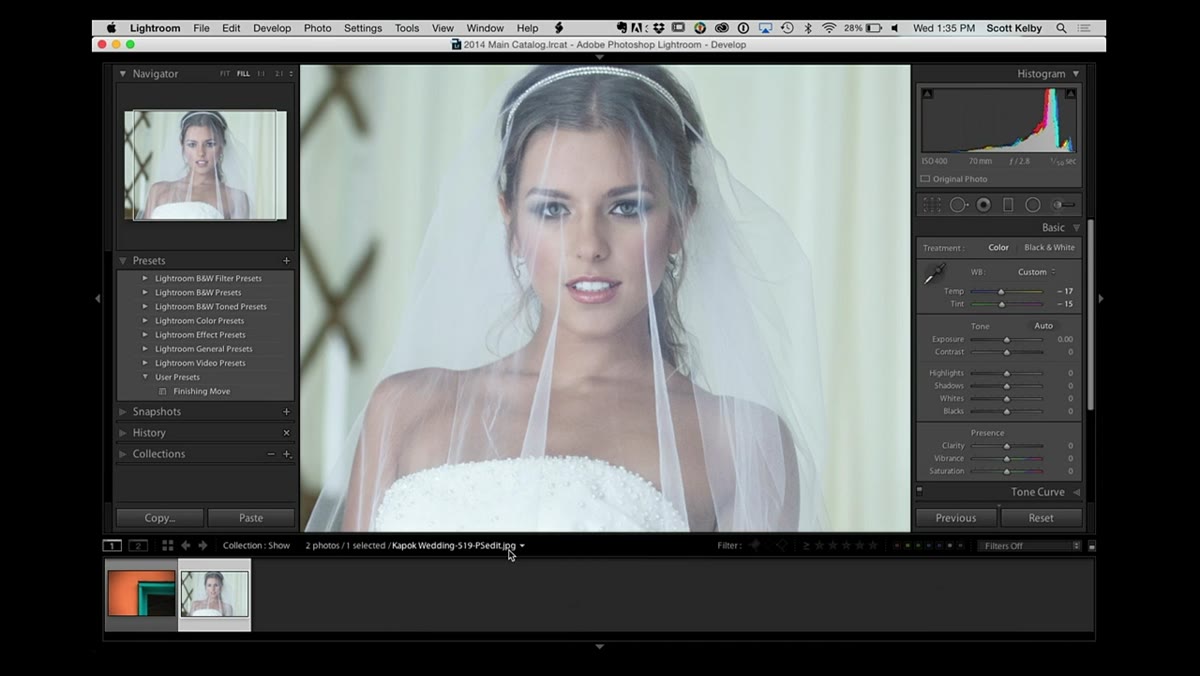Image resolution: width=1200 pixels, height=676 pixels.
Task: Collapse the Histogram panel
Action: [x=1076, y=74]
